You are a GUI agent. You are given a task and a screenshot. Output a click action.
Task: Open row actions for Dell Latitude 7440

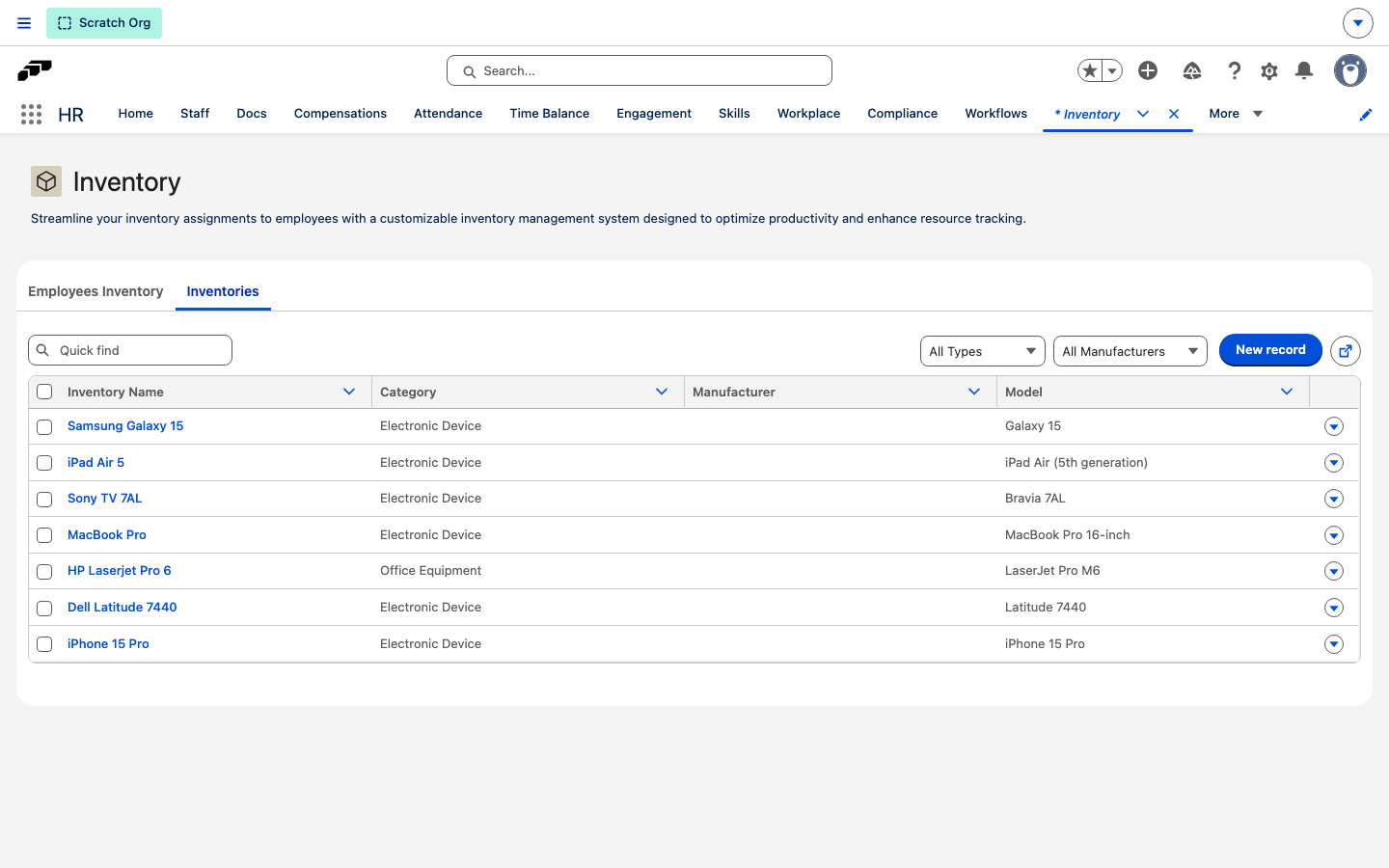tap(1334, 608)
